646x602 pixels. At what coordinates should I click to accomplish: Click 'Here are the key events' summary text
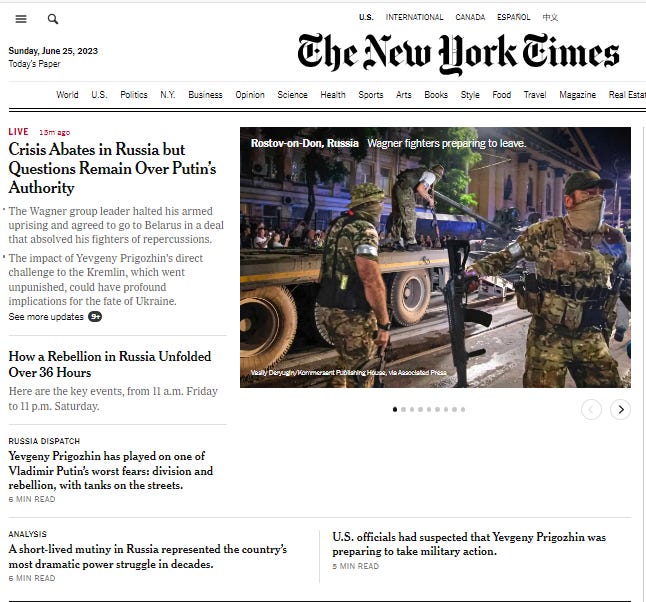113,398
